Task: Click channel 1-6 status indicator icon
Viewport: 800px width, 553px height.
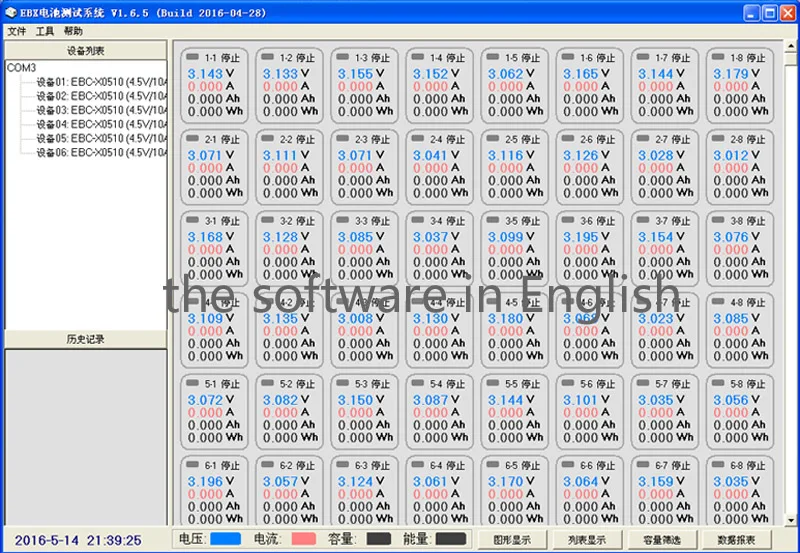Action: coord(568,57)
